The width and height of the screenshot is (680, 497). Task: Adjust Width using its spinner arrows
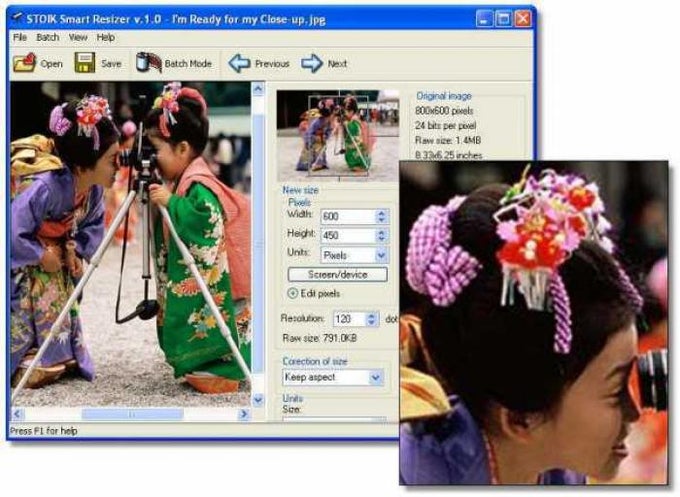tap(382, 216)
